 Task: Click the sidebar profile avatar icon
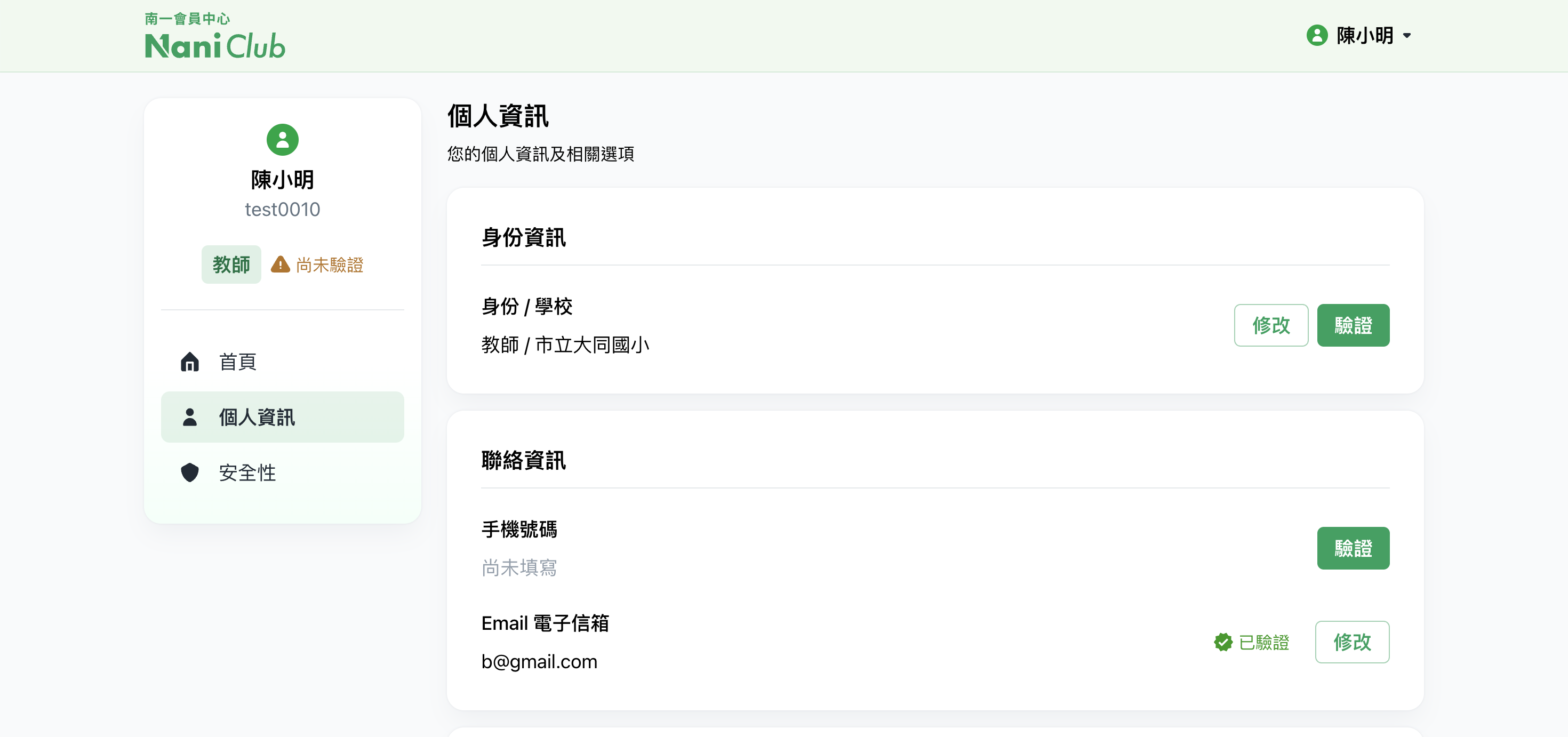[x=283, y=139]
